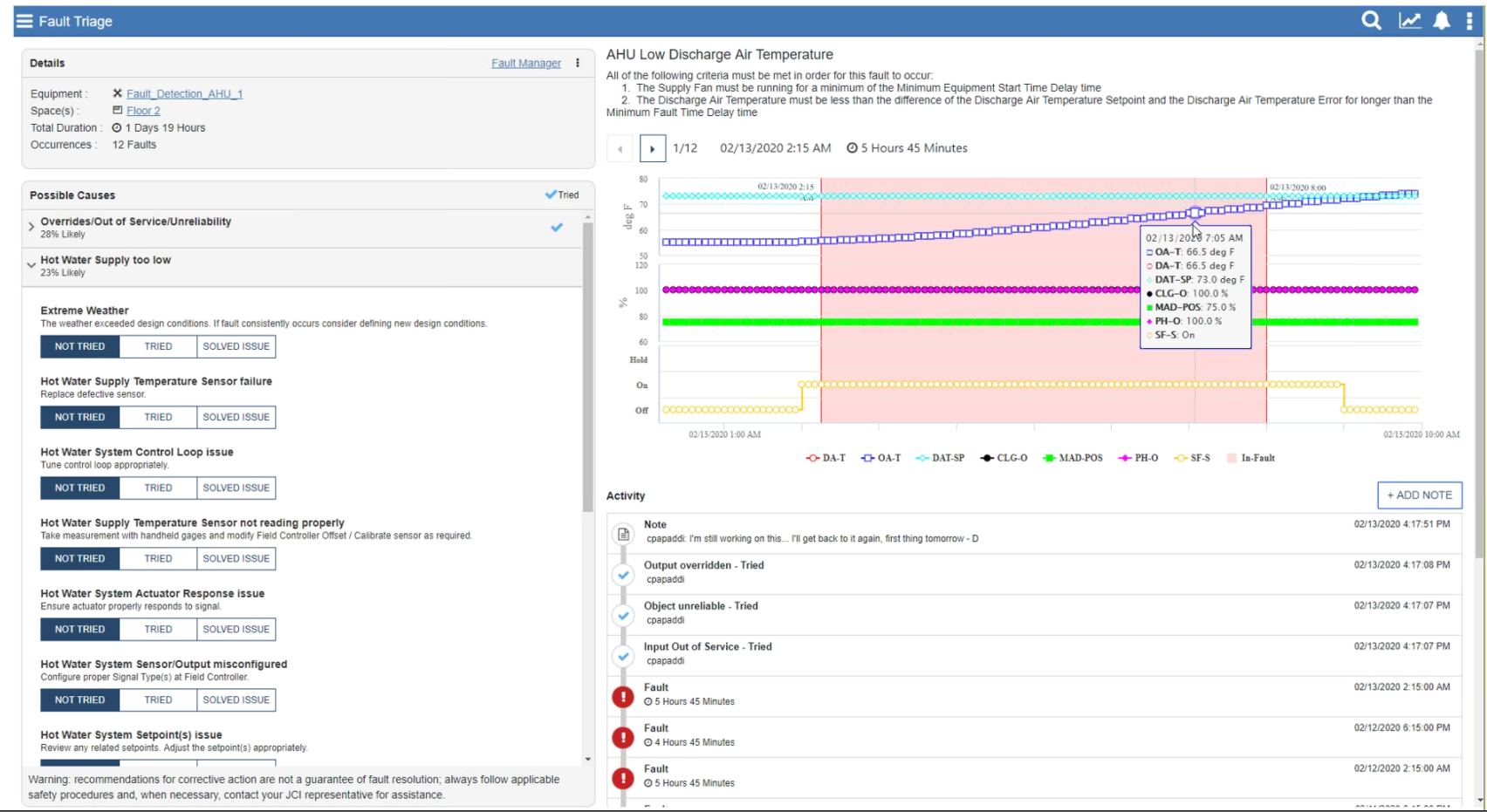1487x812 pixels.
Task: Toggle the DA-T series in chart legend
Action: tap(826, 458)
